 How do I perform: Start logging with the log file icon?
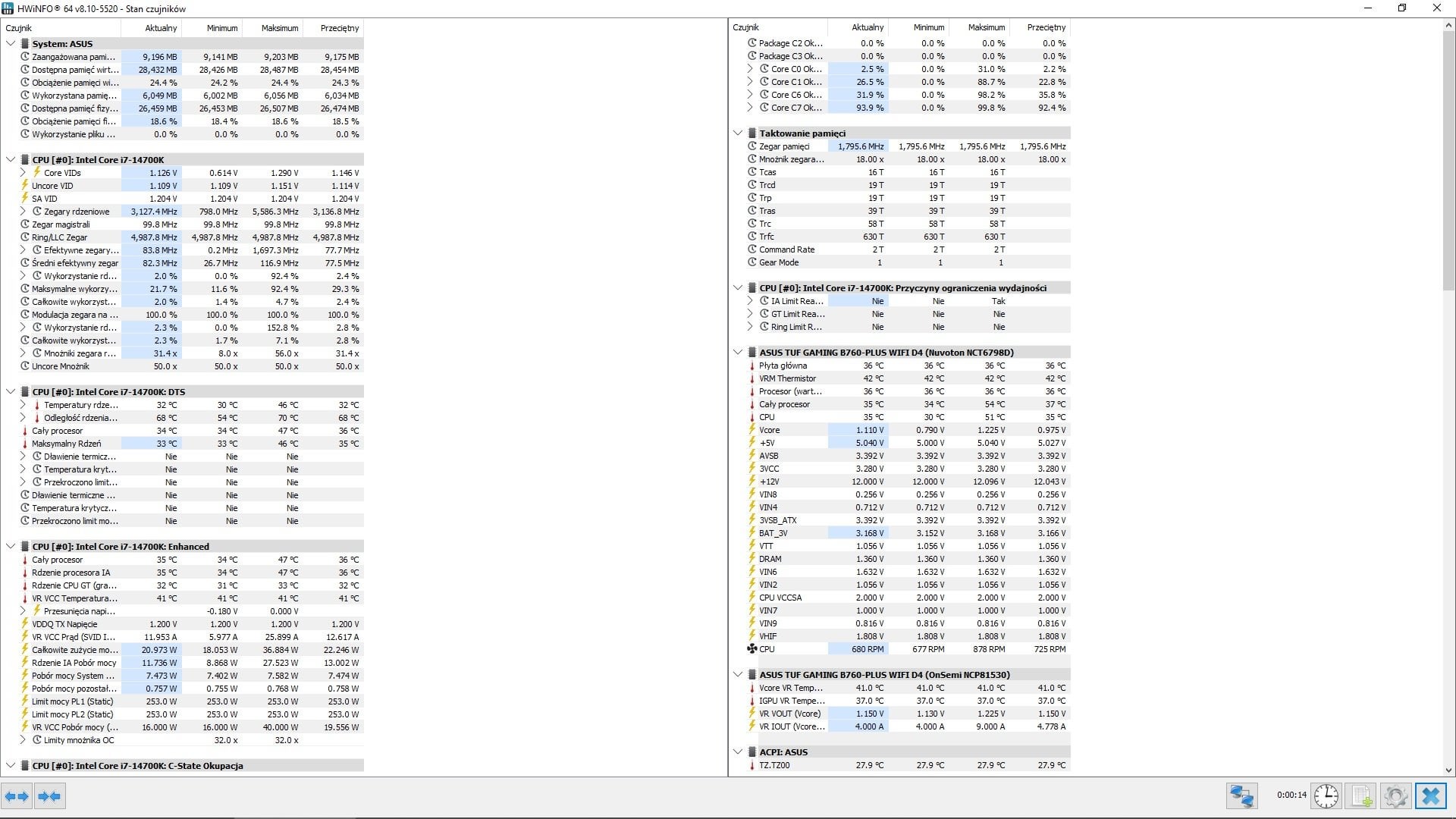(1361, 796)
